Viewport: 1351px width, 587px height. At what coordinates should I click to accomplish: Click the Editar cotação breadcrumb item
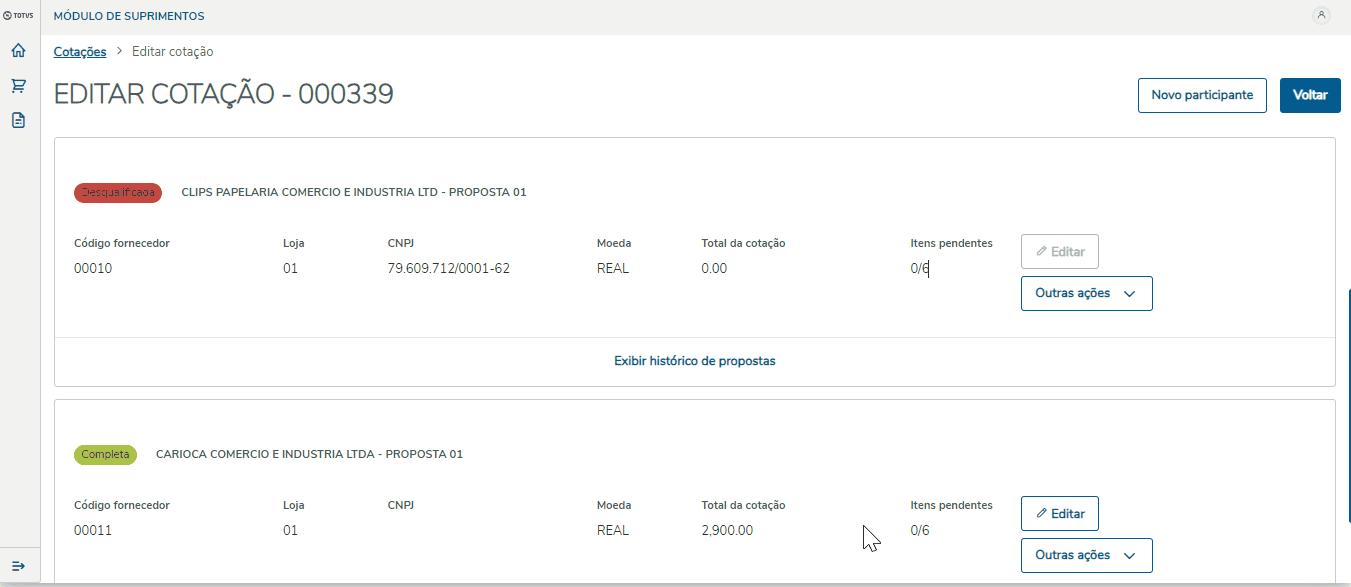click(x=172, y=52)
